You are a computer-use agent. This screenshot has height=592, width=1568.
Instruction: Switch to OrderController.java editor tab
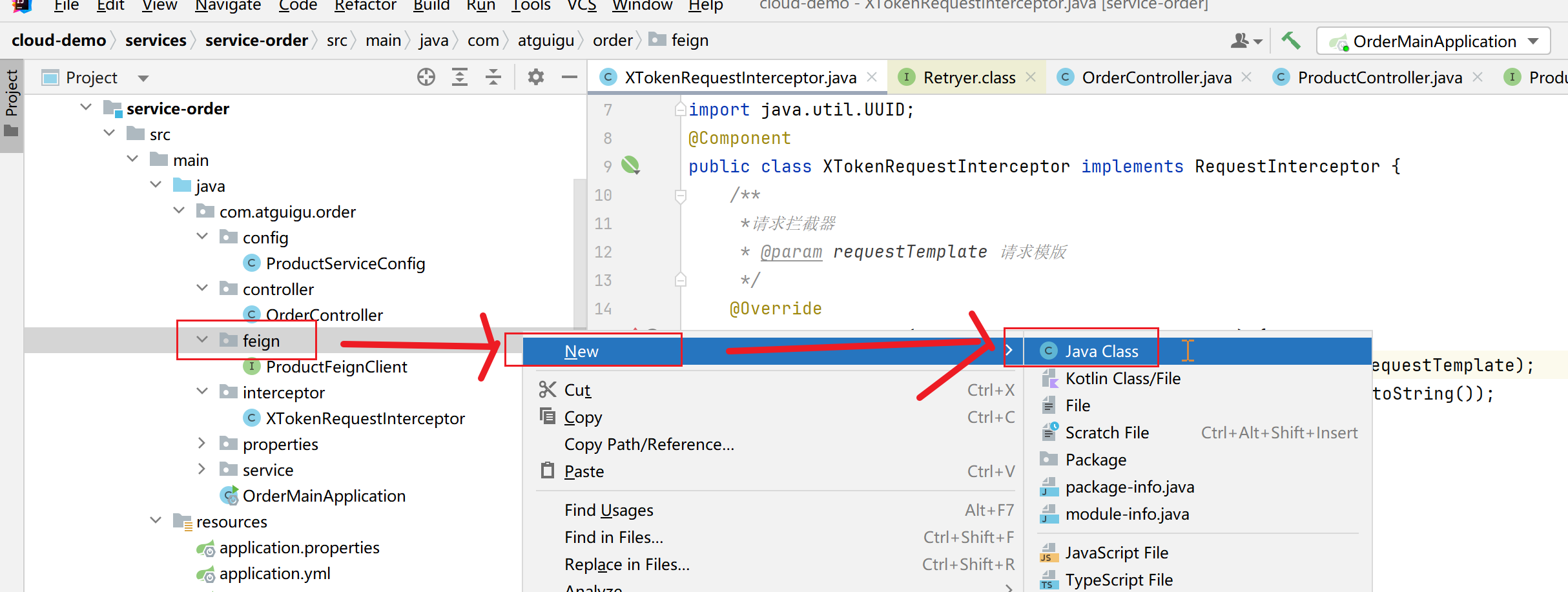pyautogui.click(x=1156, y=77)
